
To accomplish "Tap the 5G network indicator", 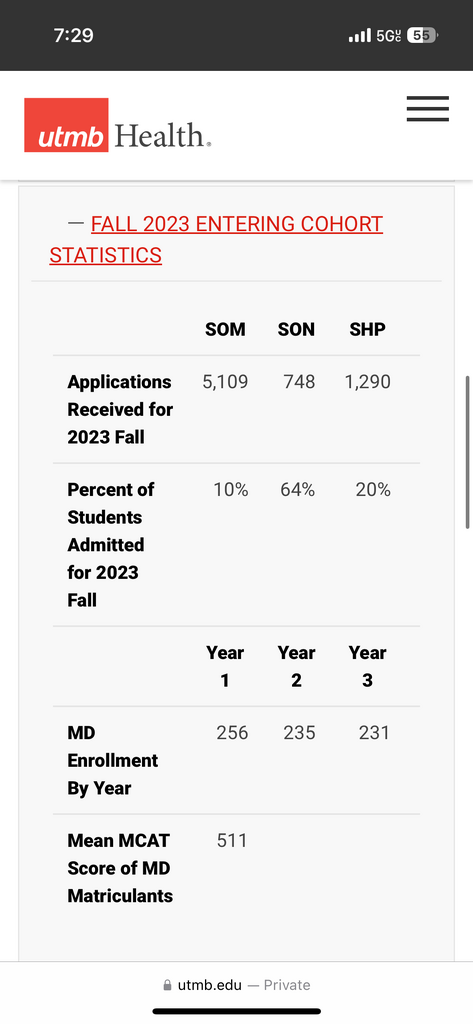I will 389,35.
